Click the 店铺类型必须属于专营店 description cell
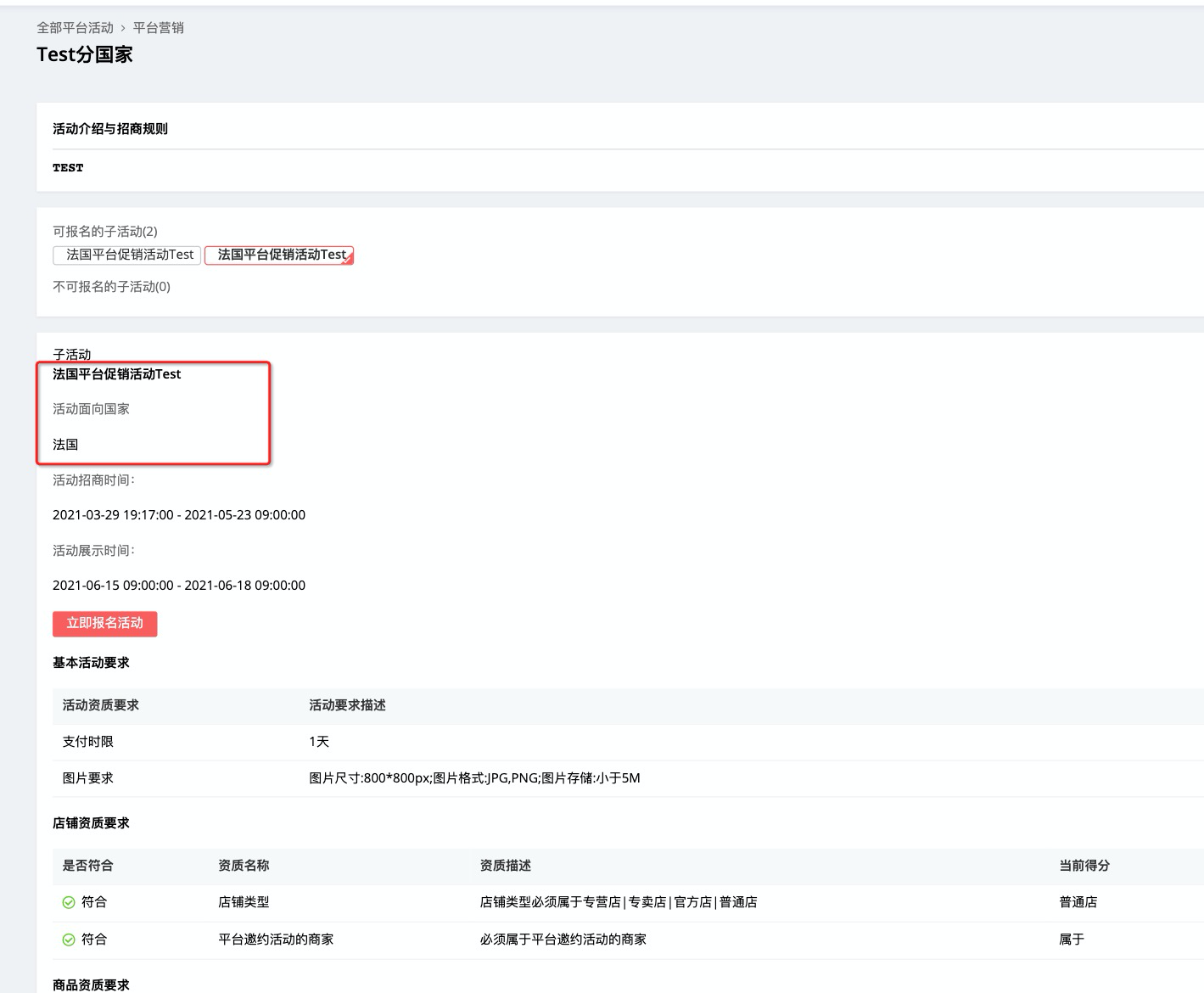Image resolution: width=1204 pixels, height=993 pixels. (619, 902)
